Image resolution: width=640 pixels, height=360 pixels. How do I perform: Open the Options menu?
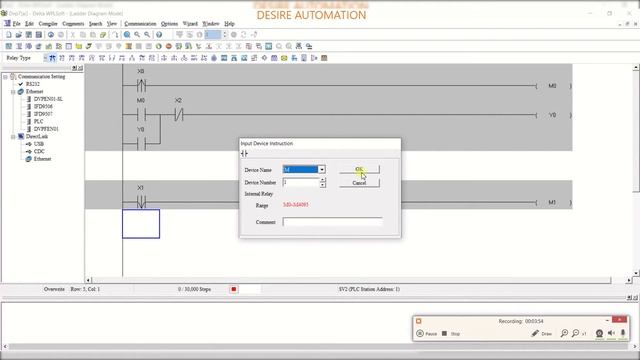point(169,24)
